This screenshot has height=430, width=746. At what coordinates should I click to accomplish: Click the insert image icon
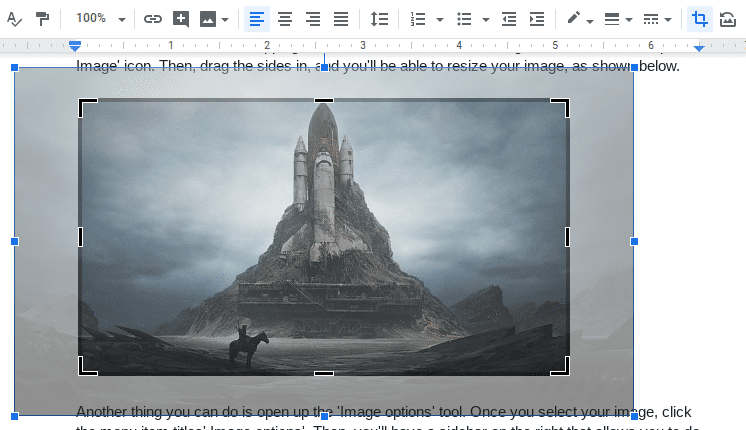[208, 19]
